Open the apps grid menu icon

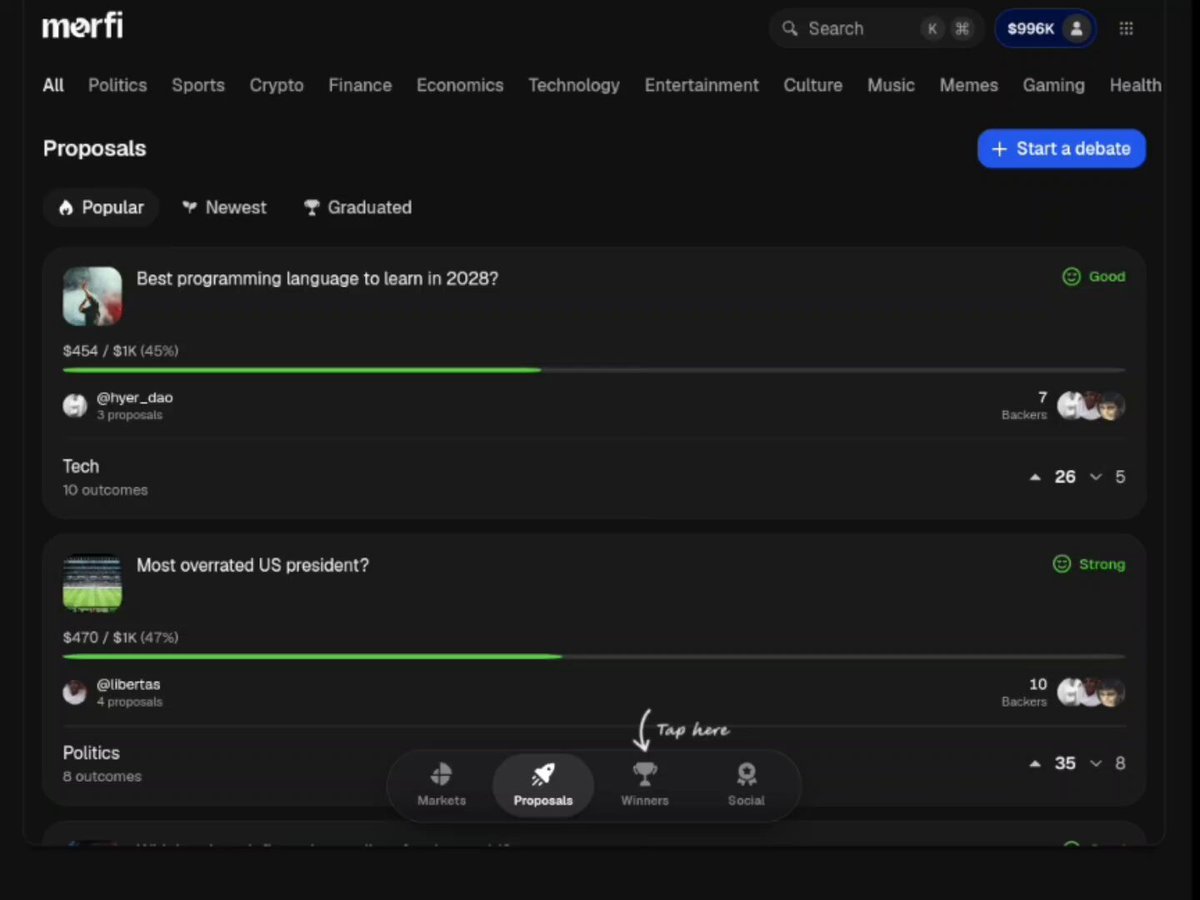tap(1126, 29)
